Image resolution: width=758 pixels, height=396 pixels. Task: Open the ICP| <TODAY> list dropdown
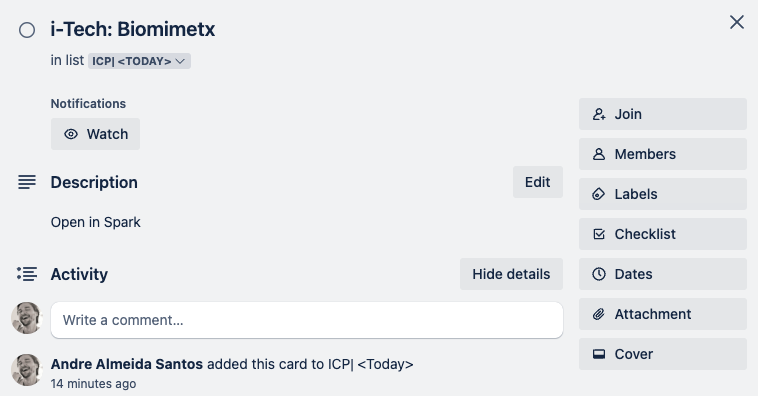139,61
